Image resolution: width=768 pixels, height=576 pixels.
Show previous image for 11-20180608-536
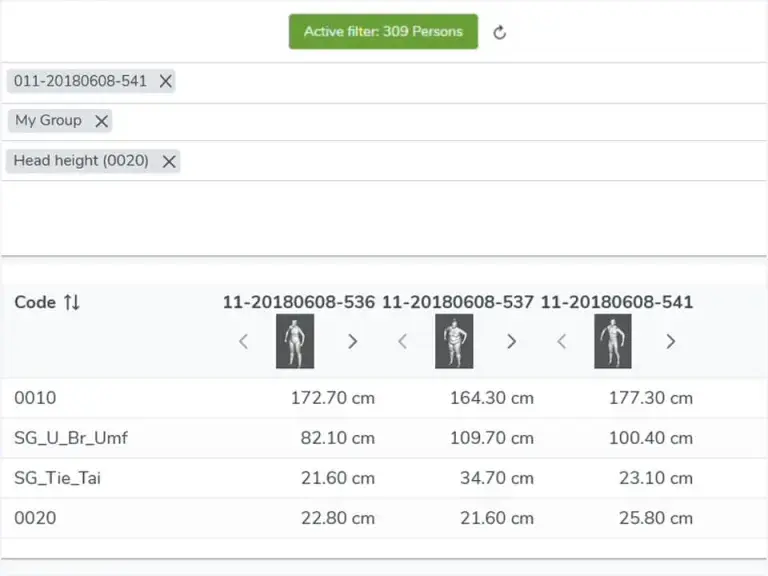tap(243, 341)
